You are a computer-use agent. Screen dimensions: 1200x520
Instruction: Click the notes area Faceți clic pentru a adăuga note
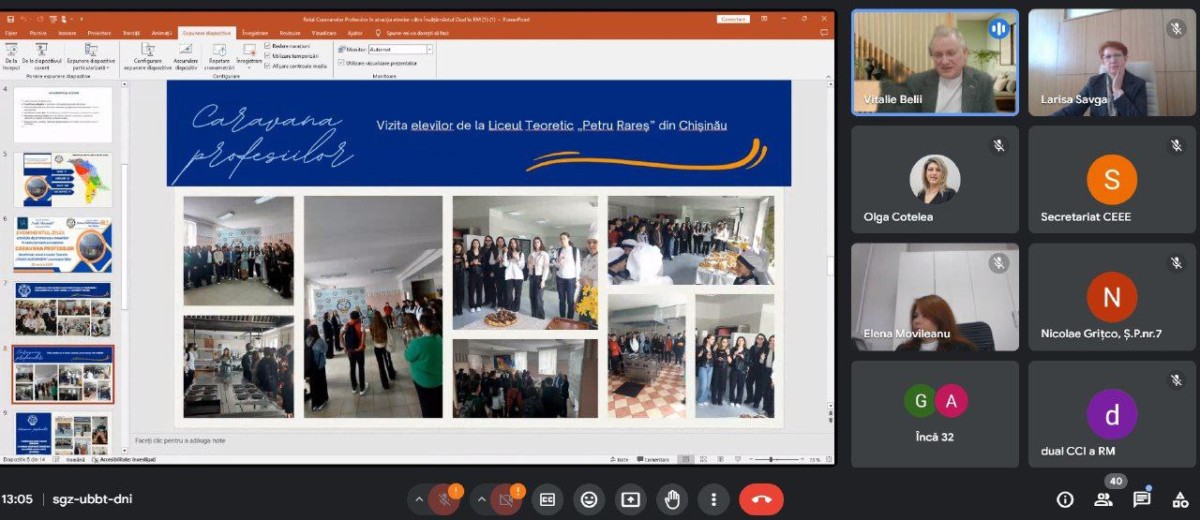181,440
